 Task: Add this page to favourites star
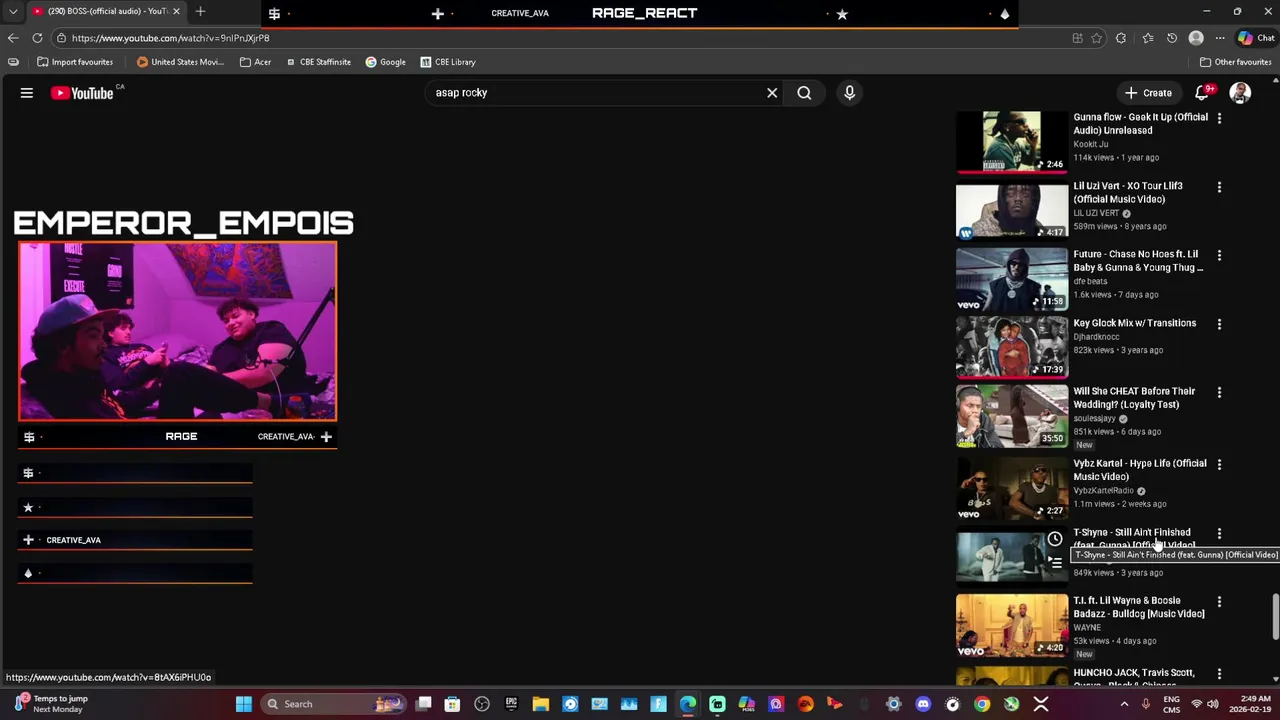1097,38
